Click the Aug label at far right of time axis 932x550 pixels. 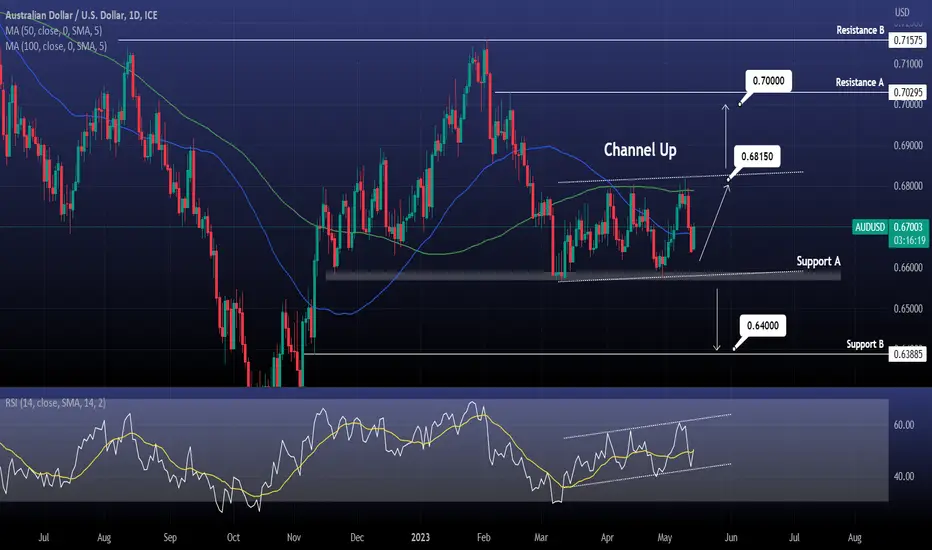(x=854, y=538)
